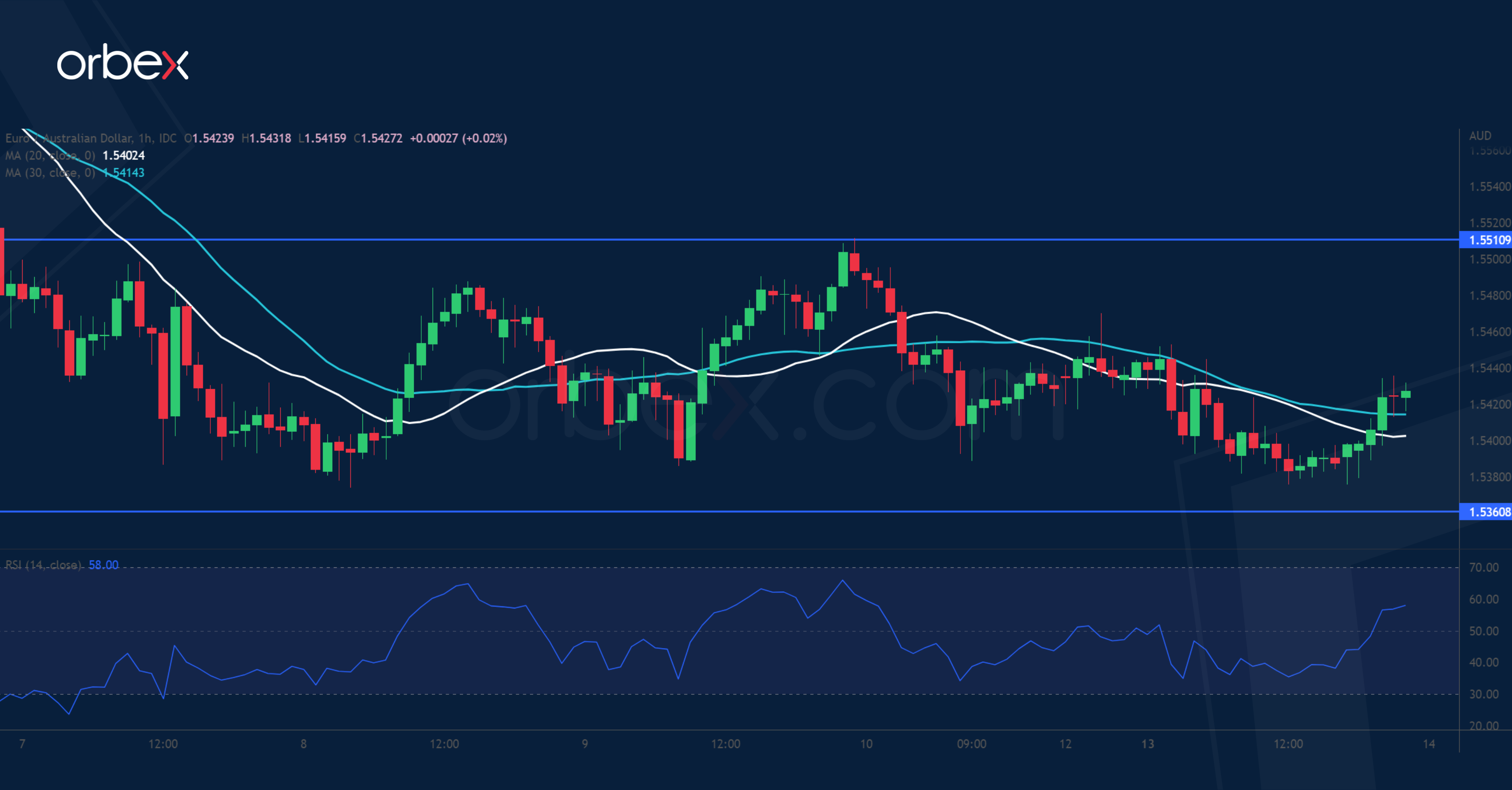Click the upper blue horizontal resistance line
This screenshot has width=1512, height=790.
[587, 240]
